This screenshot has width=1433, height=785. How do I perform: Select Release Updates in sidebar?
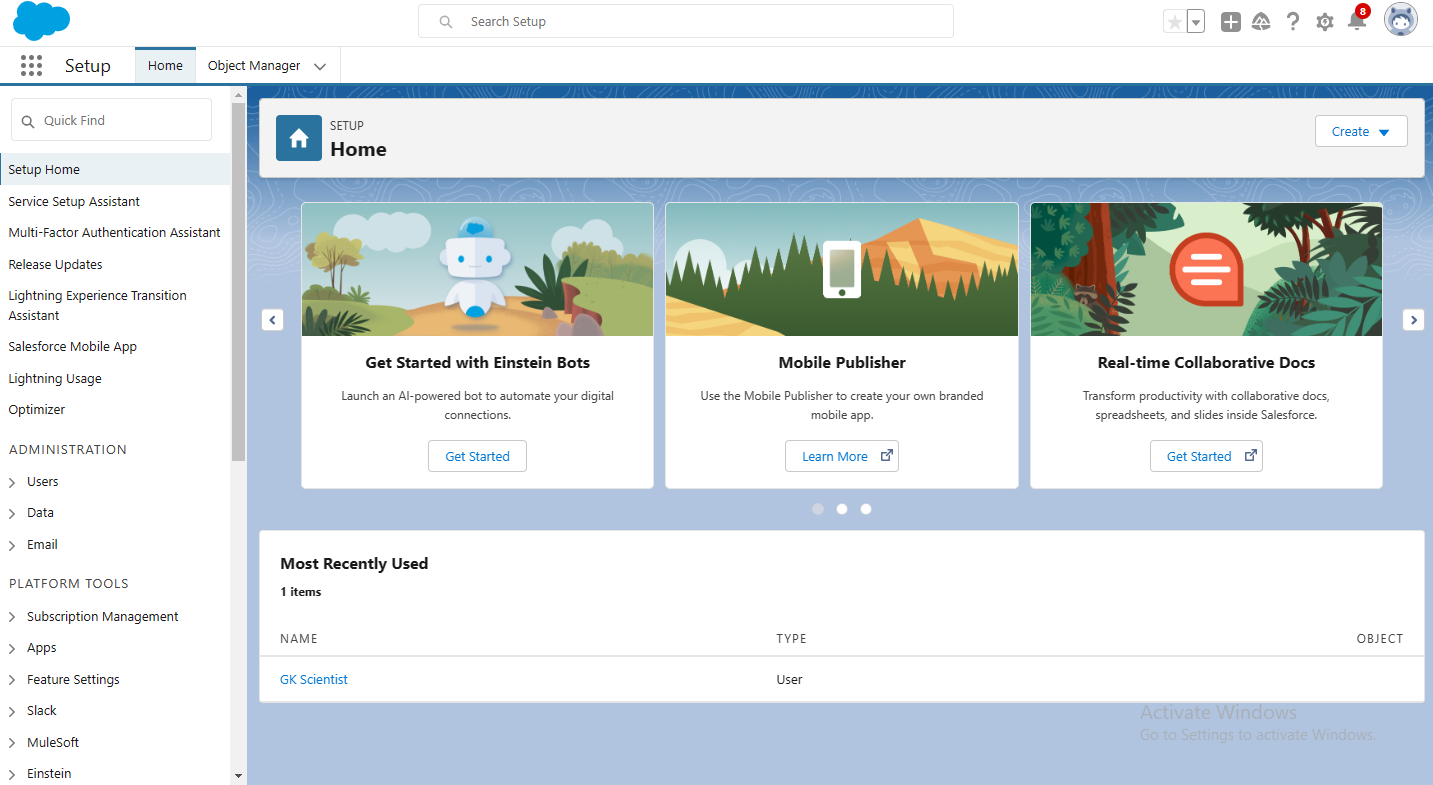coord(56,264)
